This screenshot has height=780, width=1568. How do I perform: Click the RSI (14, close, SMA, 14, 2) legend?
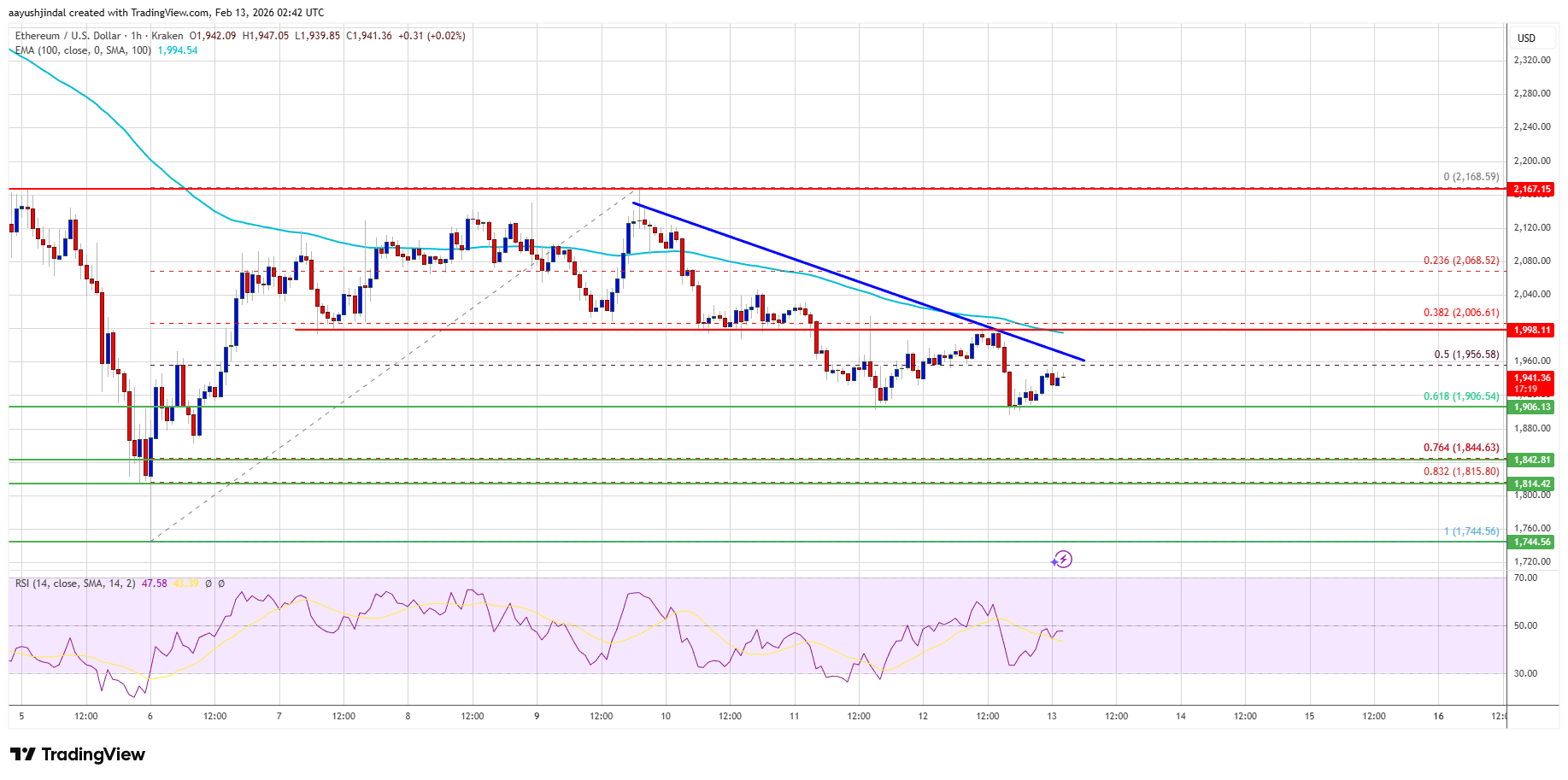click(x=75, y=584)
